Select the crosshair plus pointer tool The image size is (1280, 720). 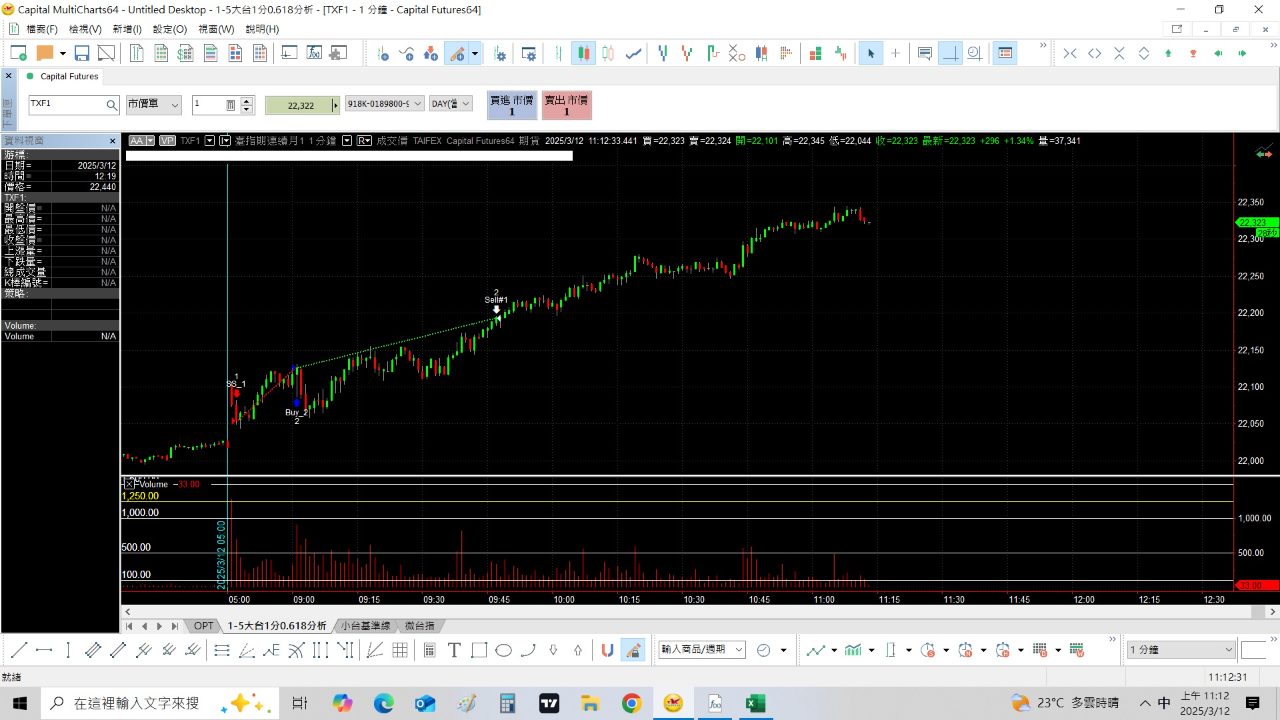(x=895, y=53)
